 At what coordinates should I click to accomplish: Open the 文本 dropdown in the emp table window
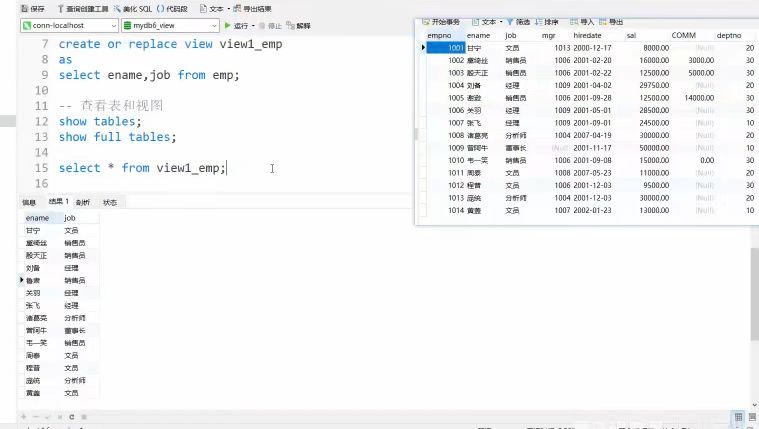(x=487, y=22)
